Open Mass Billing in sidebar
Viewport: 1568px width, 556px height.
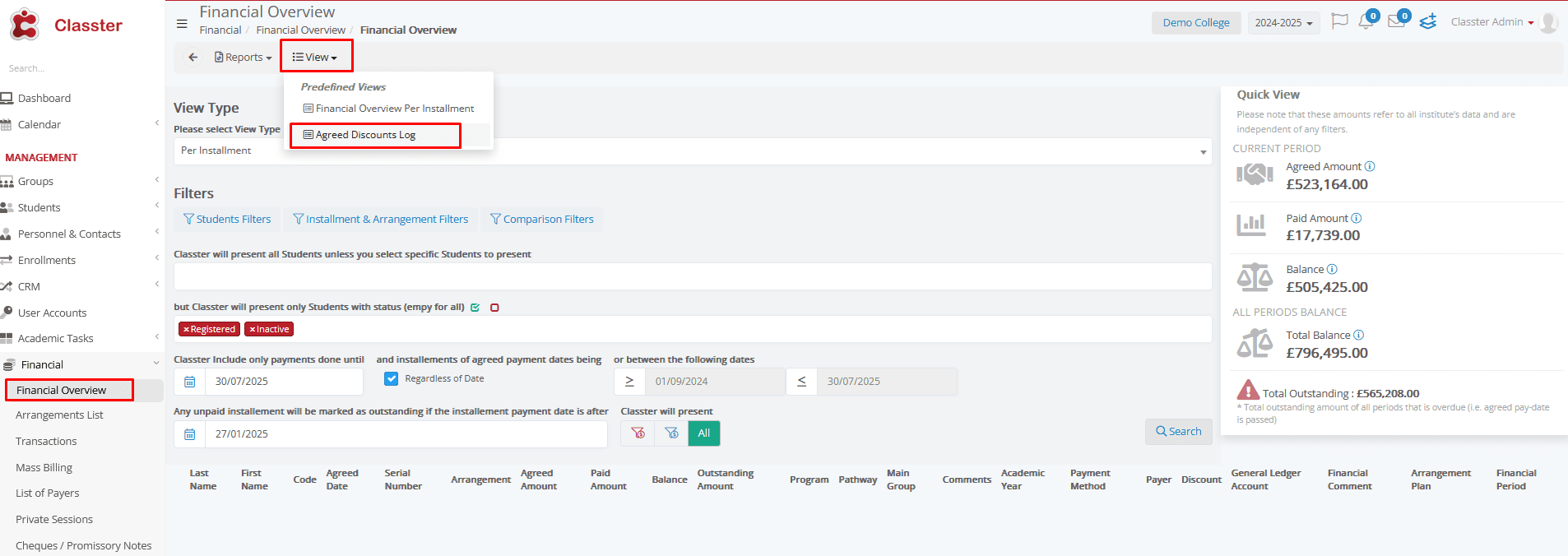(x=44, y=468)
